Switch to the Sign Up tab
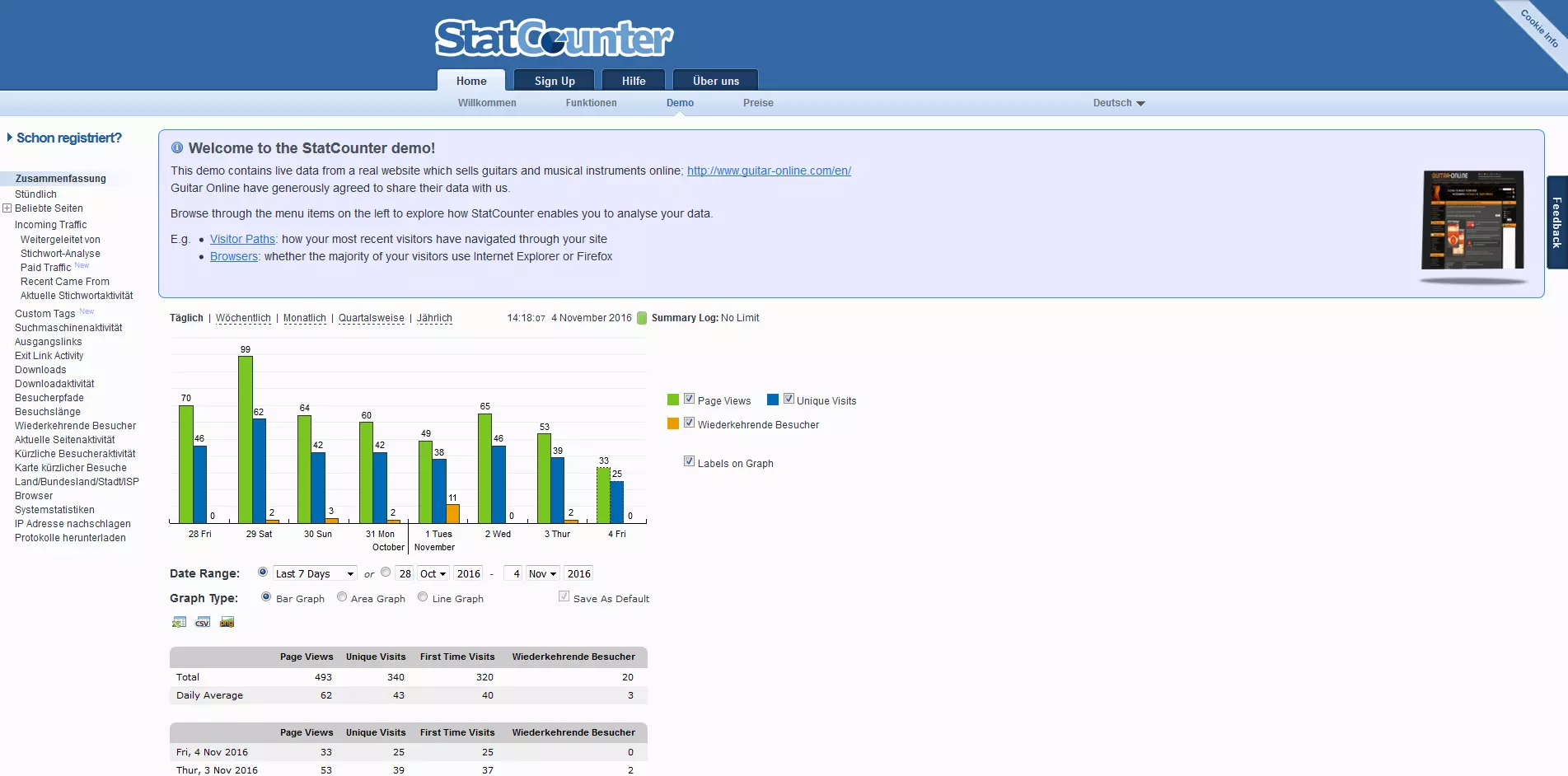This screenshot has width=1568, height=776. click(x=555, y=81)
